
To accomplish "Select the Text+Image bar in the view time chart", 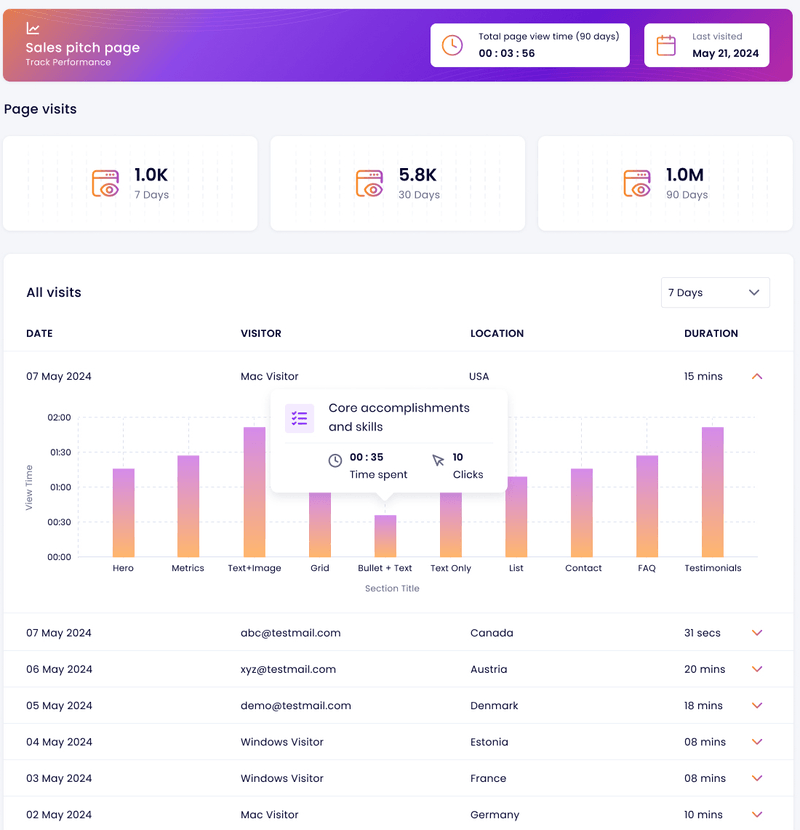I will (252, 490).
